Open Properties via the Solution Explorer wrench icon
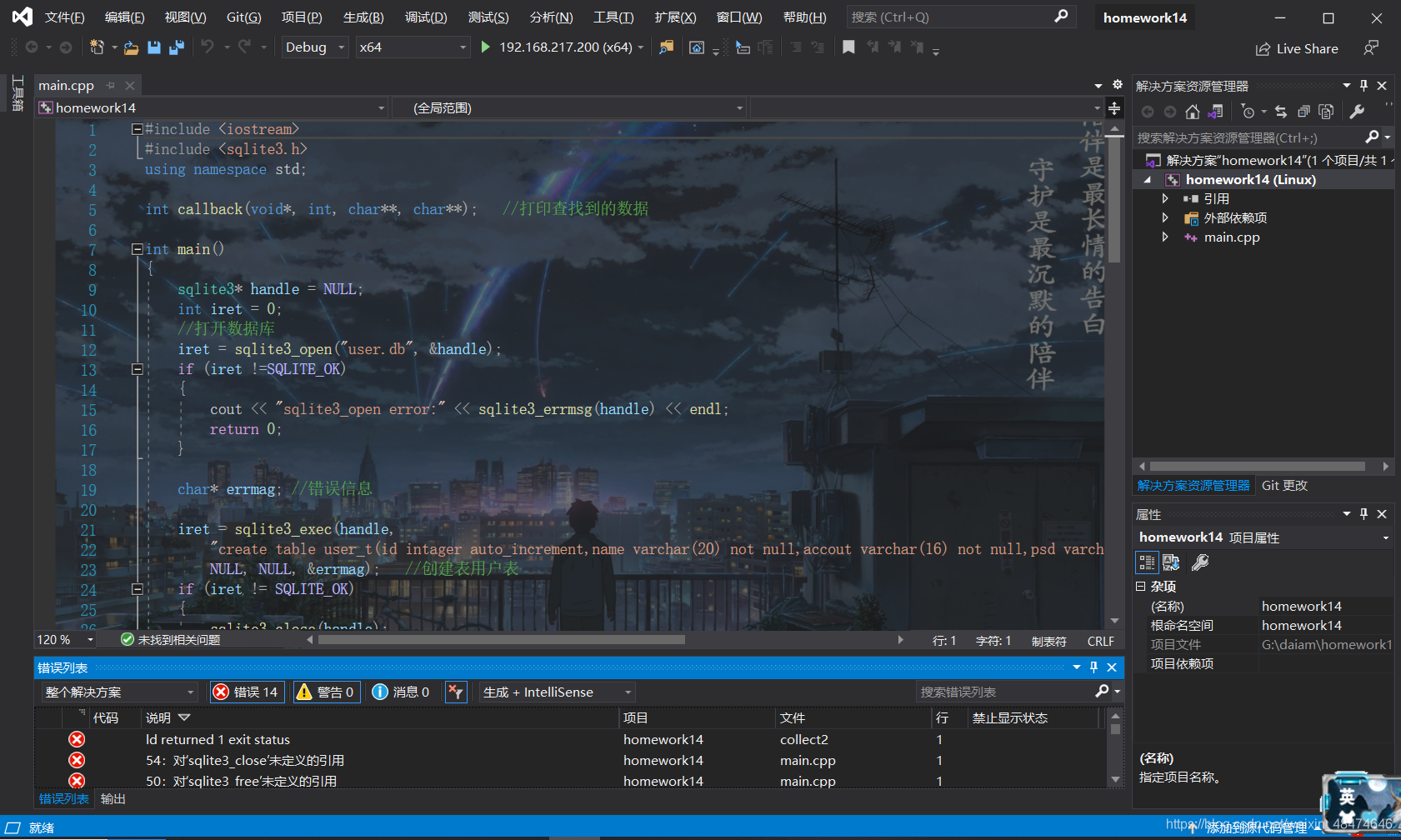1401x840 pixels. click(x=1357, y=112)
